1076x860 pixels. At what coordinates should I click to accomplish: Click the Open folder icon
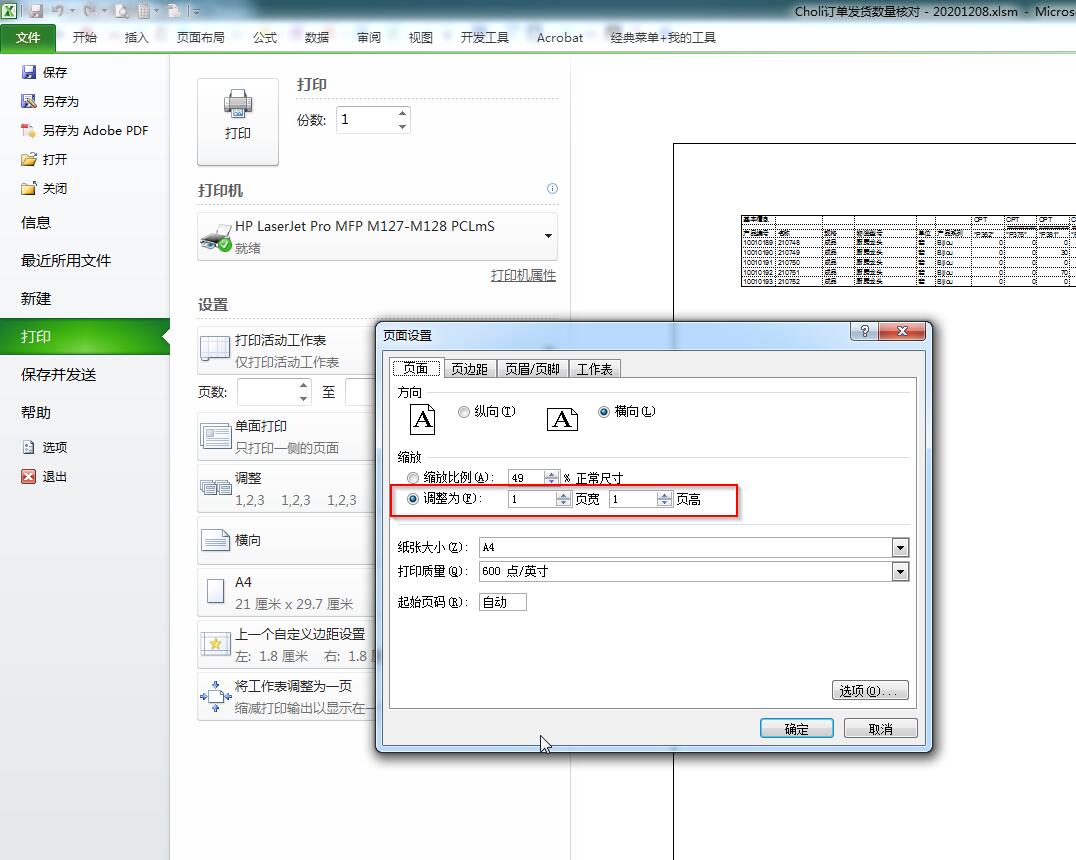click(29, 159)
